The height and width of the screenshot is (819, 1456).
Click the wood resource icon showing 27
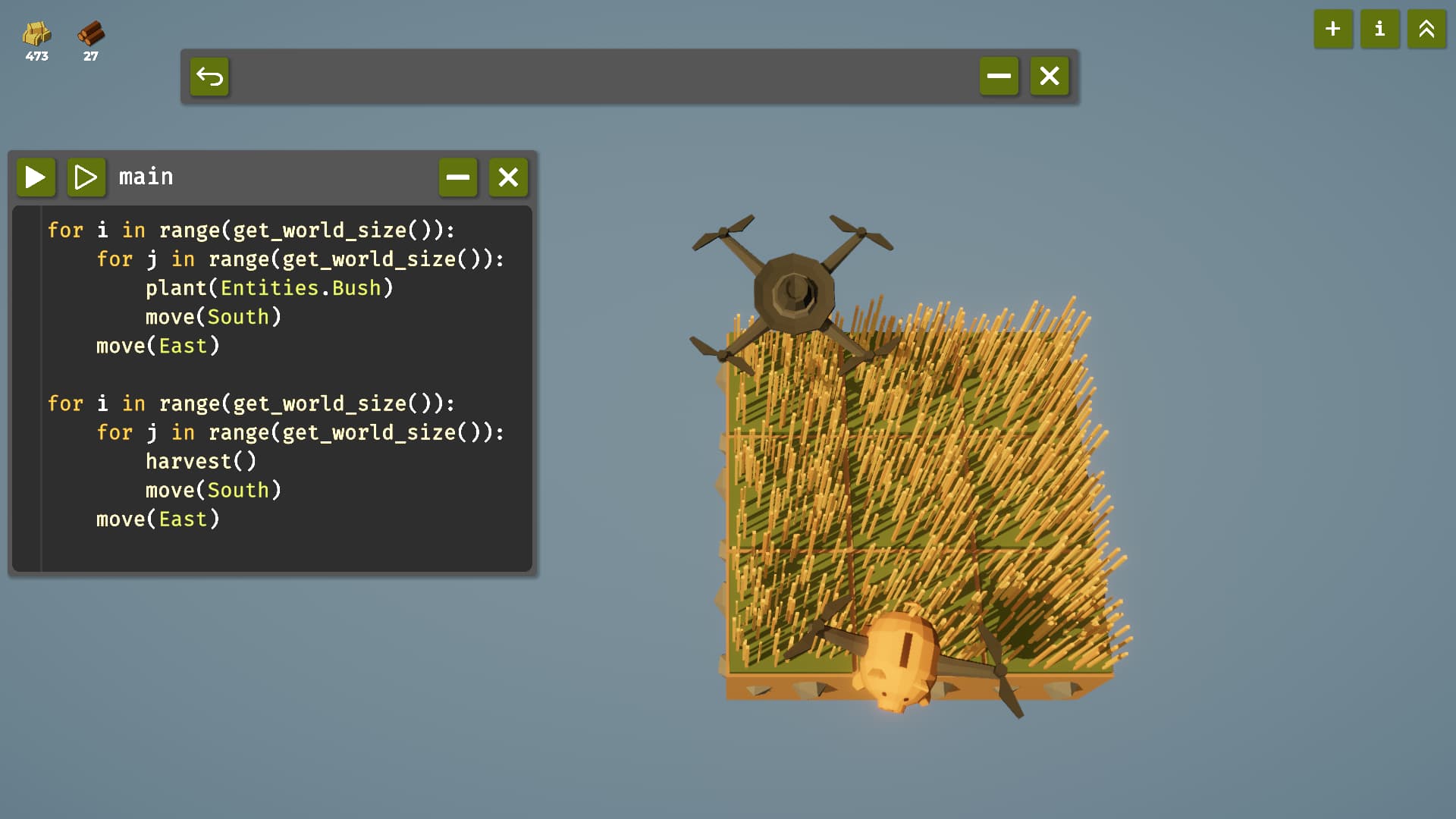(x=91, y=34)
